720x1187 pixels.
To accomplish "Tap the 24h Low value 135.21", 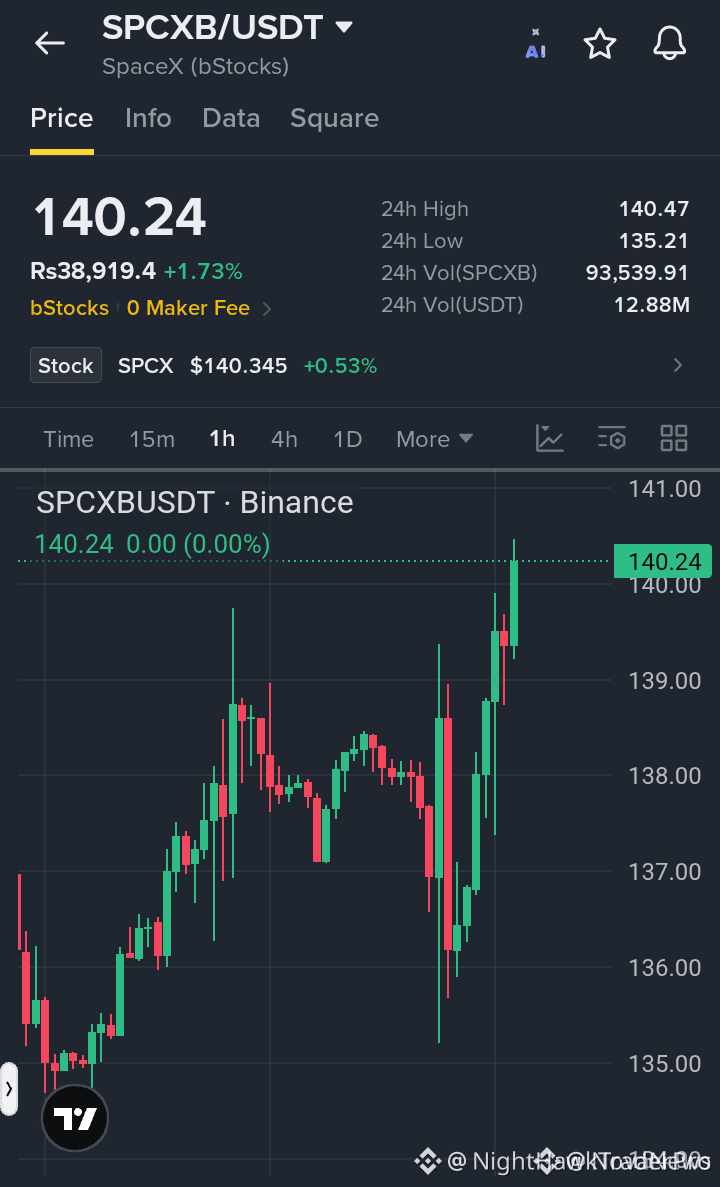I will [655, 241].
